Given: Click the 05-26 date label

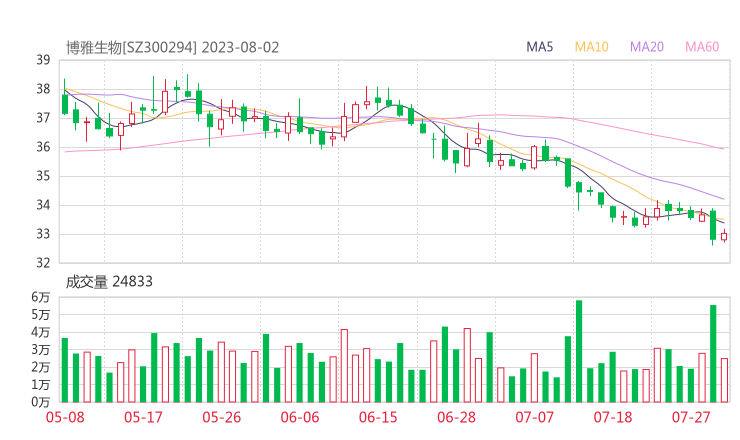Looking at the screenshot, I should click(222, 417).
